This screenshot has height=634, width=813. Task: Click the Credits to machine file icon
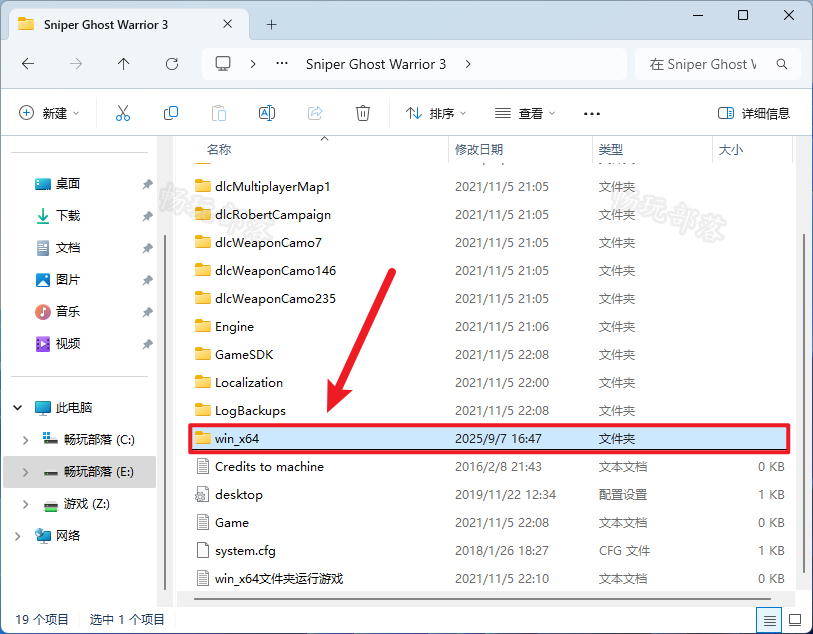pyautogui.click(x=203, y=467)
